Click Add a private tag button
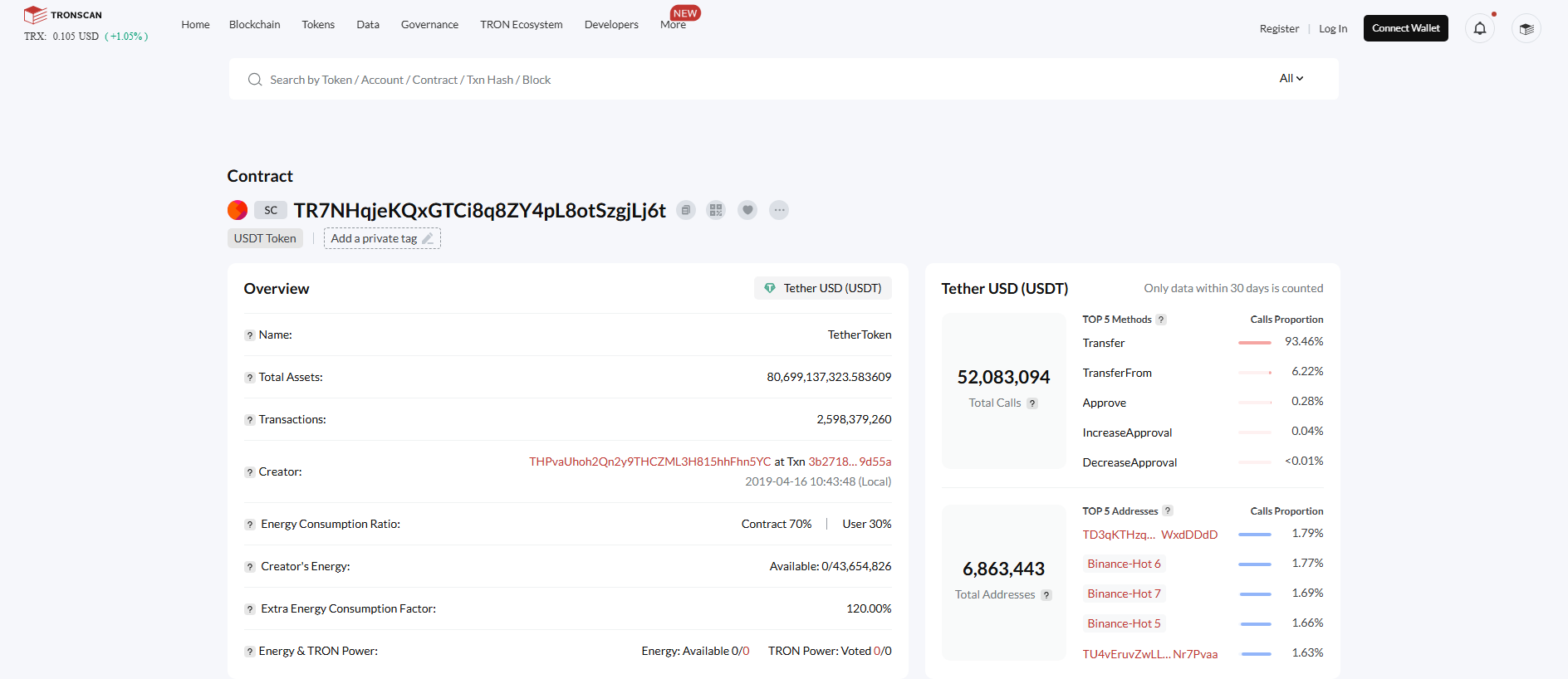 coord(382,238)
